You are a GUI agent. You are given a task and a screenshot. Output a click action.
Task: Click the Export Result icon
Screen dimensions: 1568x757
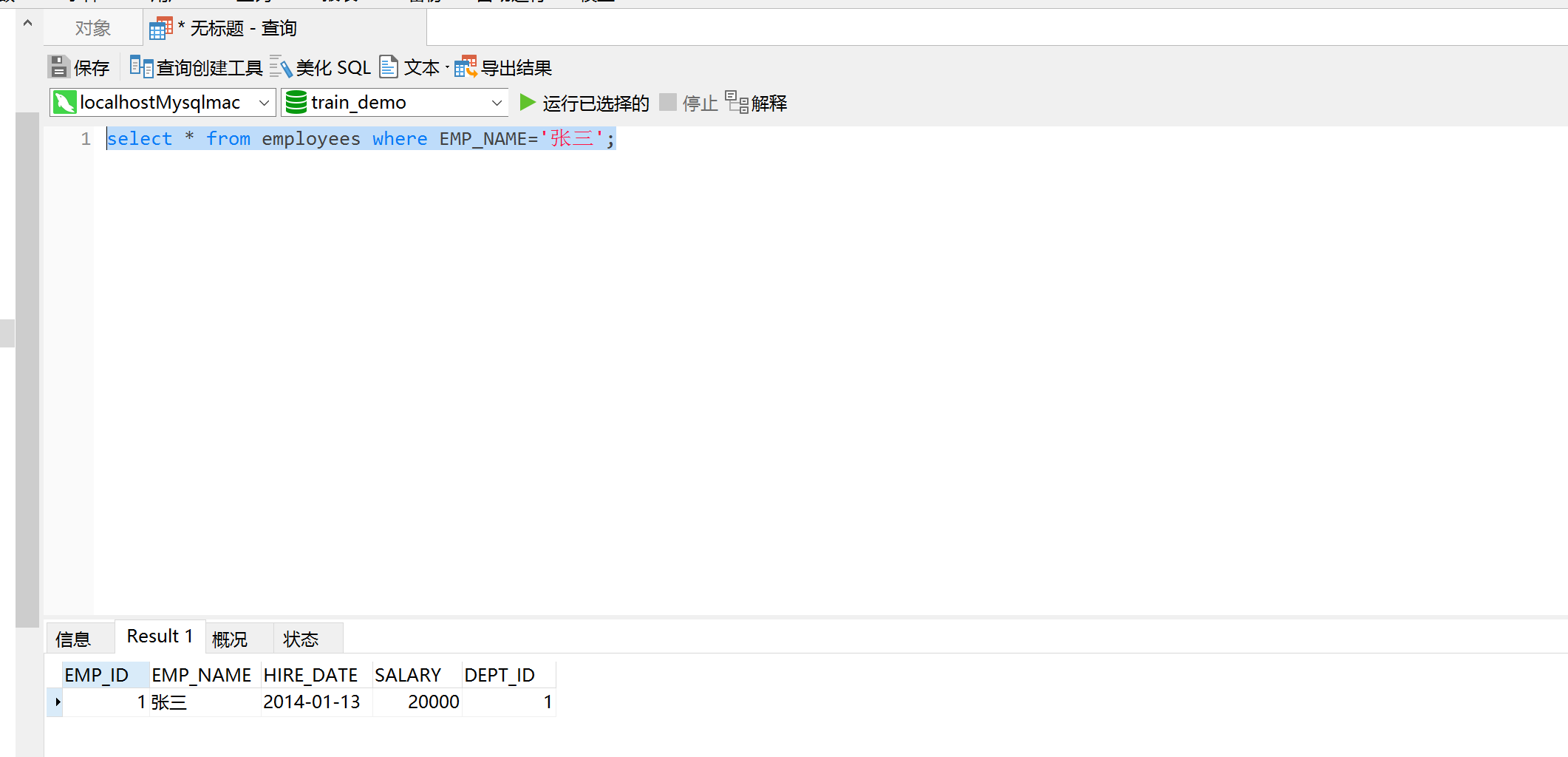pyautogui.click(x=466, y=67)
